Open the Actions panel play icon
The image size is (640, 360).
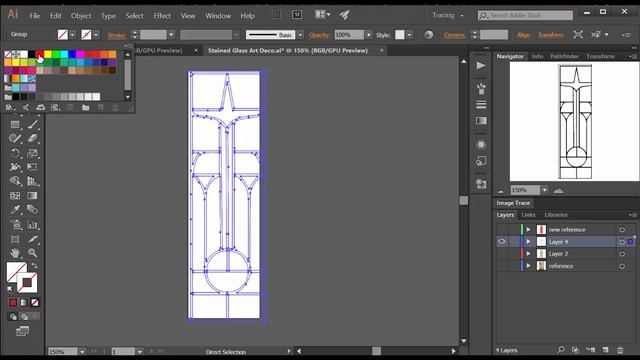tap(481, 66)
